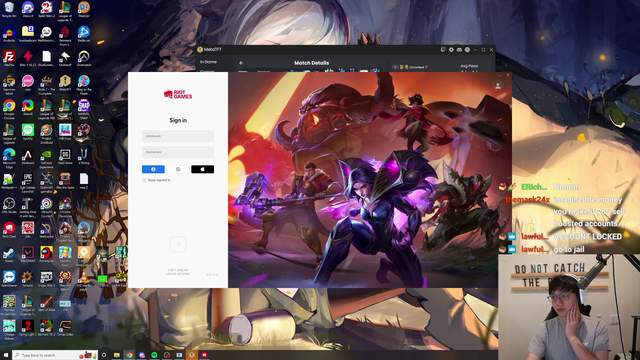The height and width of the screenshot is (360, 640).
Task: Open the Overwatch desktop shortcut
Action: [84, 58]
